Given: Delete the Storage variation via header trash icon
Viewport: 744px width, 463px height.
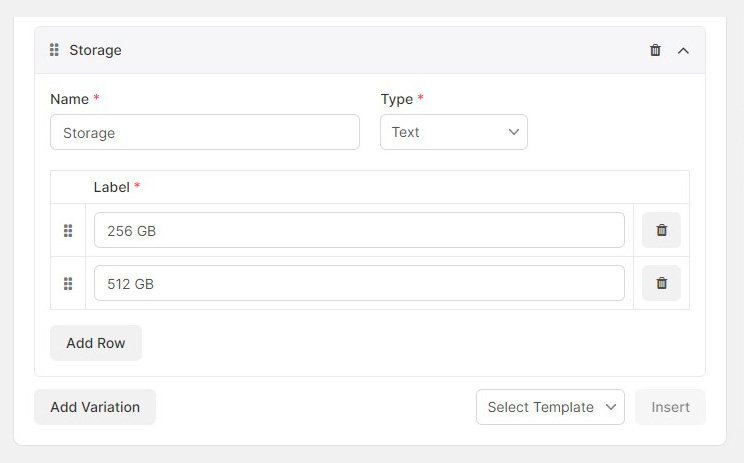Looking at the screenshot, I should pyautogui.click(x=655, y=50).
